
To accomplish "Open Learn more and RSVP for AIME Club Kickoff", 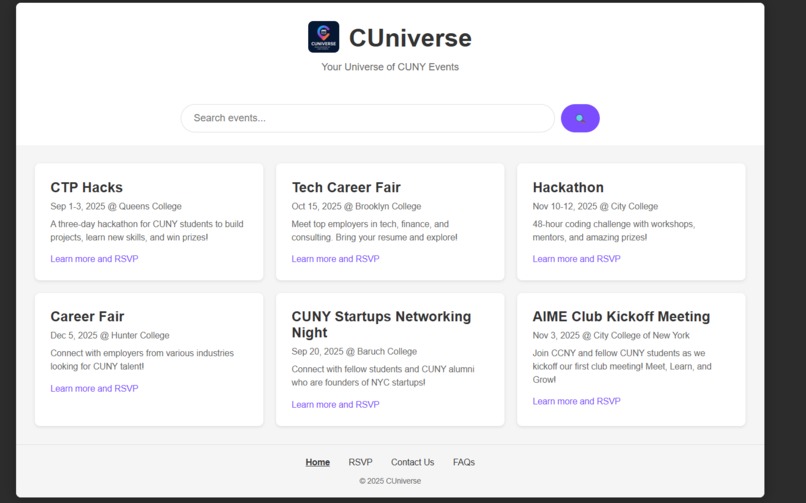I will tap(577, 401).
